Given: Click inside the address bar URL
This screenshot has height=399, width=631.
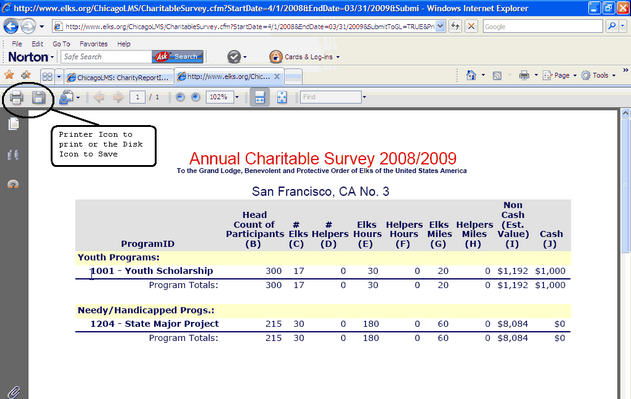Looking at the screenshot, I should [250, 27].
